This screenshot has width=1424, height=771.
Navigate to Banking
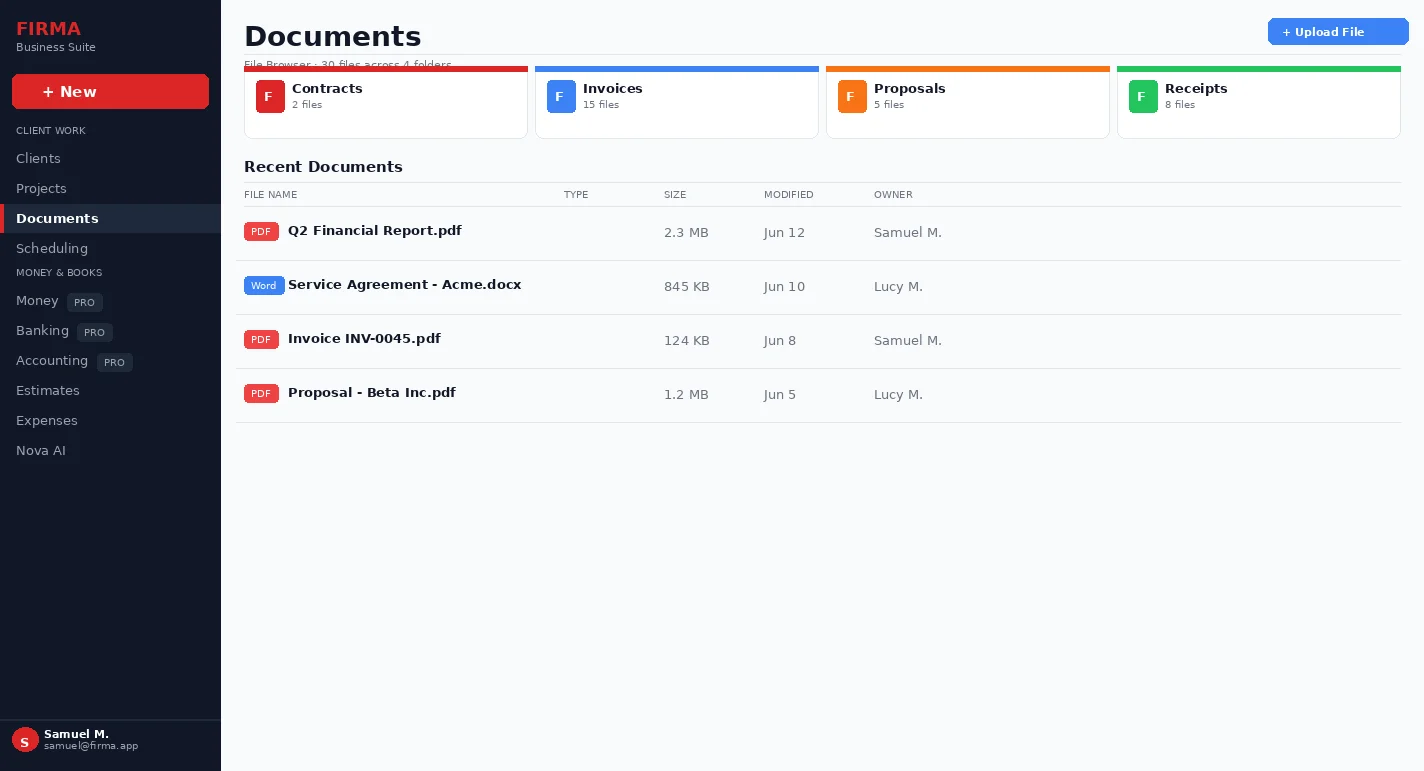[x=42, y=331]
